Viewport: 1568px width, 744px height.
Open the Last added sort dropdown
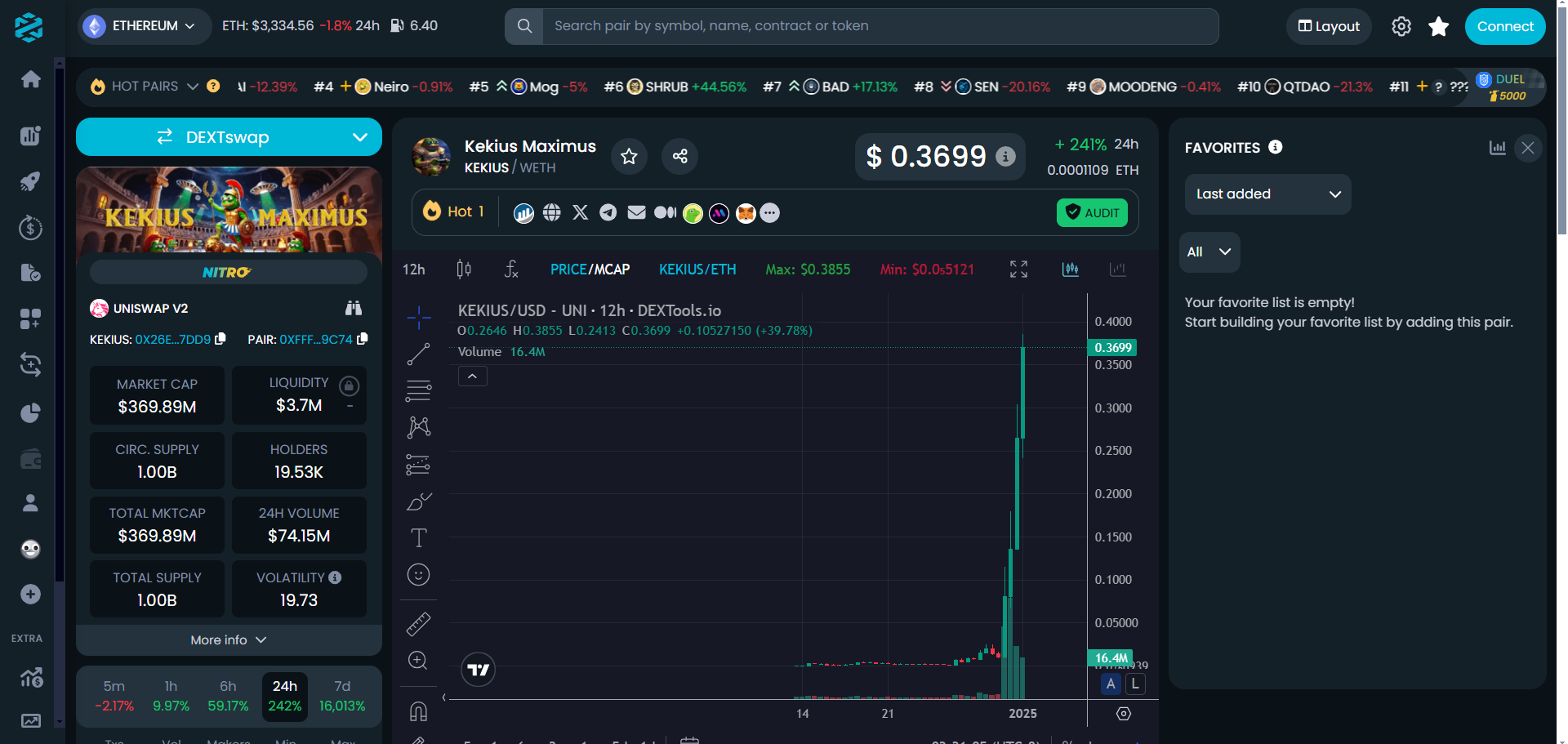[1267, 194]
